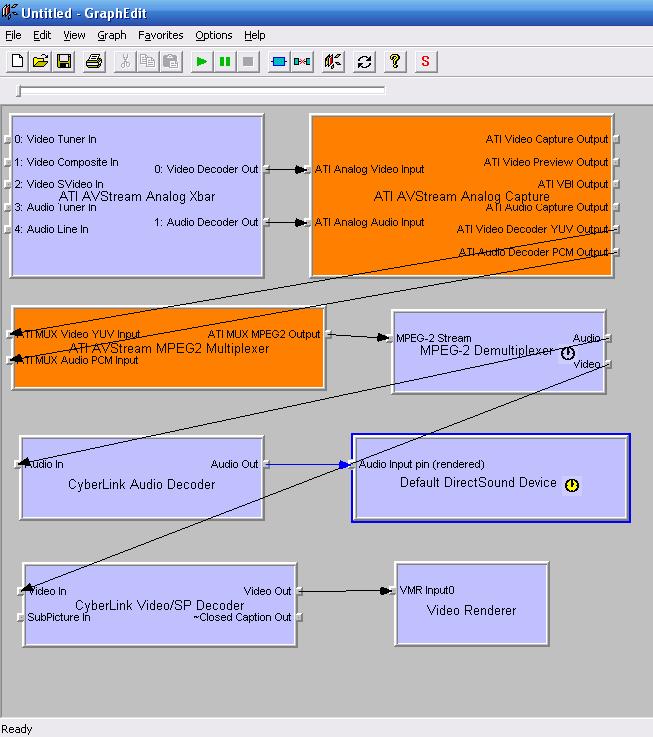Image resolution: width=653 pixels, height=737 pixels.
Task: Click the 'MPEG-2 Stream' input pin
Action: point(433,338)
